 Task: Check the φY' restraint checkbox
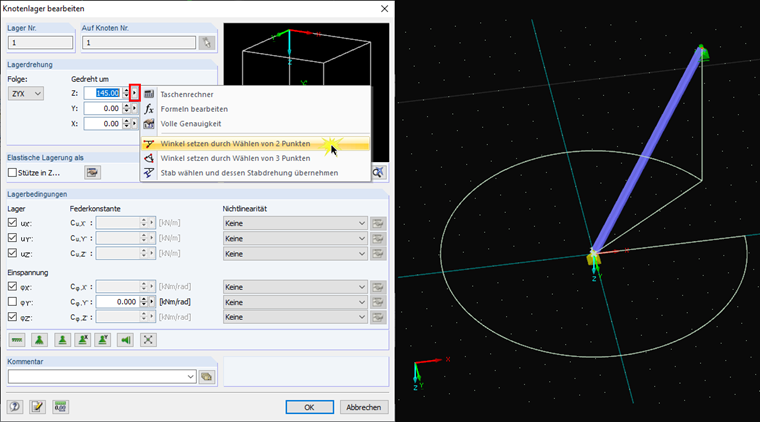(x=12, y=302)
